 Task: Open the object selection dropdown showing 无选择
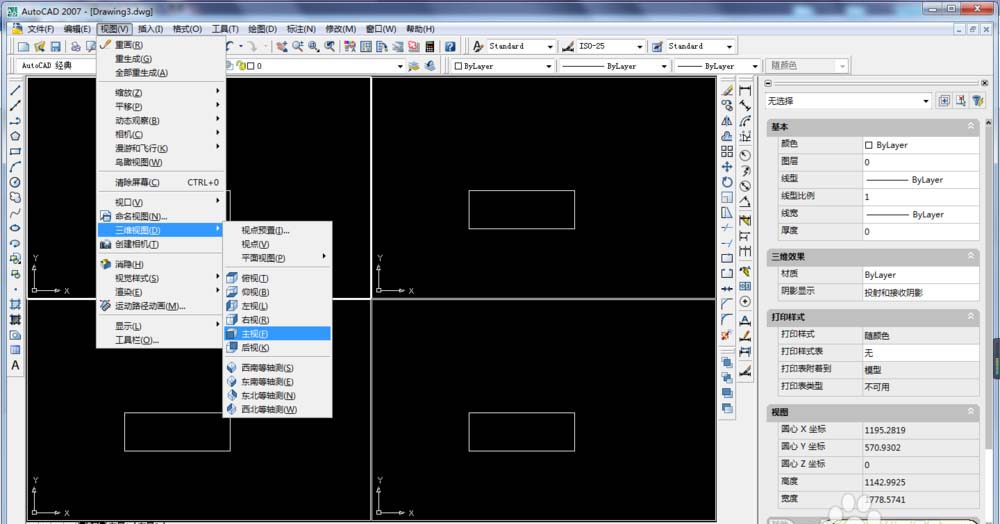[848, 101]
